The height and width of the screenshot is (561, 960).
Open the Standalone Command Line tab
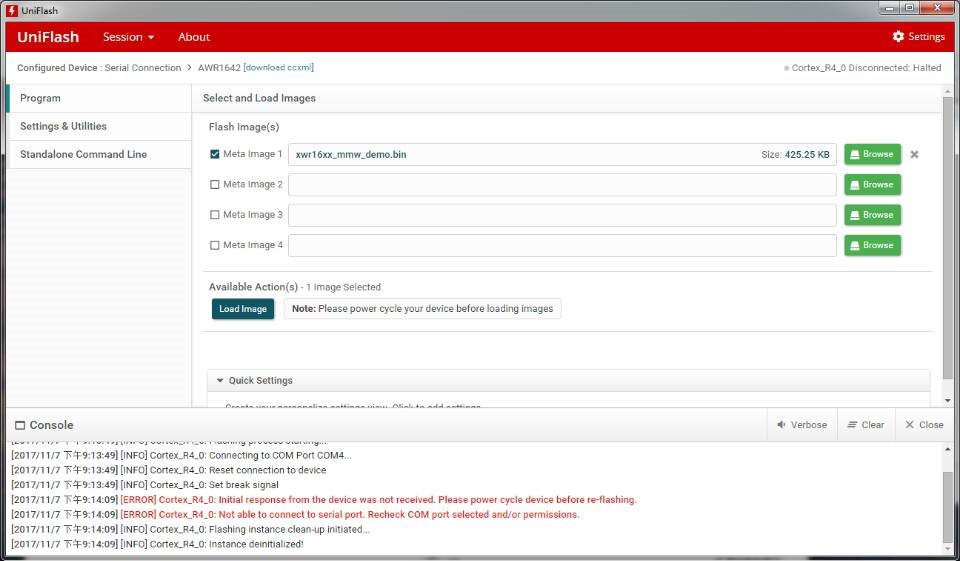99,154
